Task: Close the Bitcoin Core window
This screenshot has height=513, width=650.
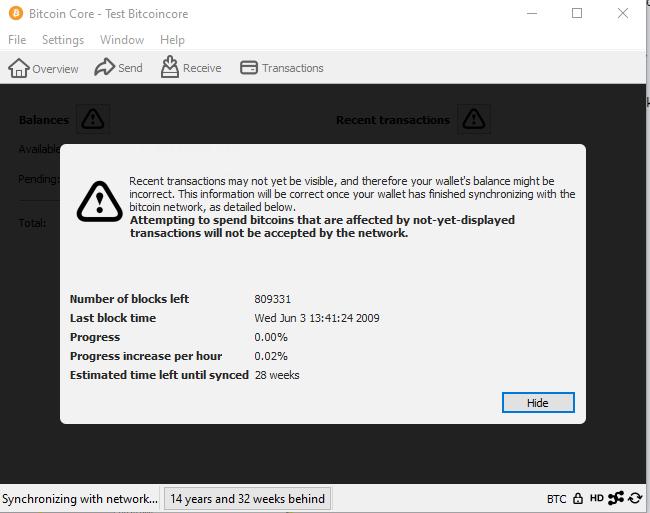Action: (x=623, y=13)
